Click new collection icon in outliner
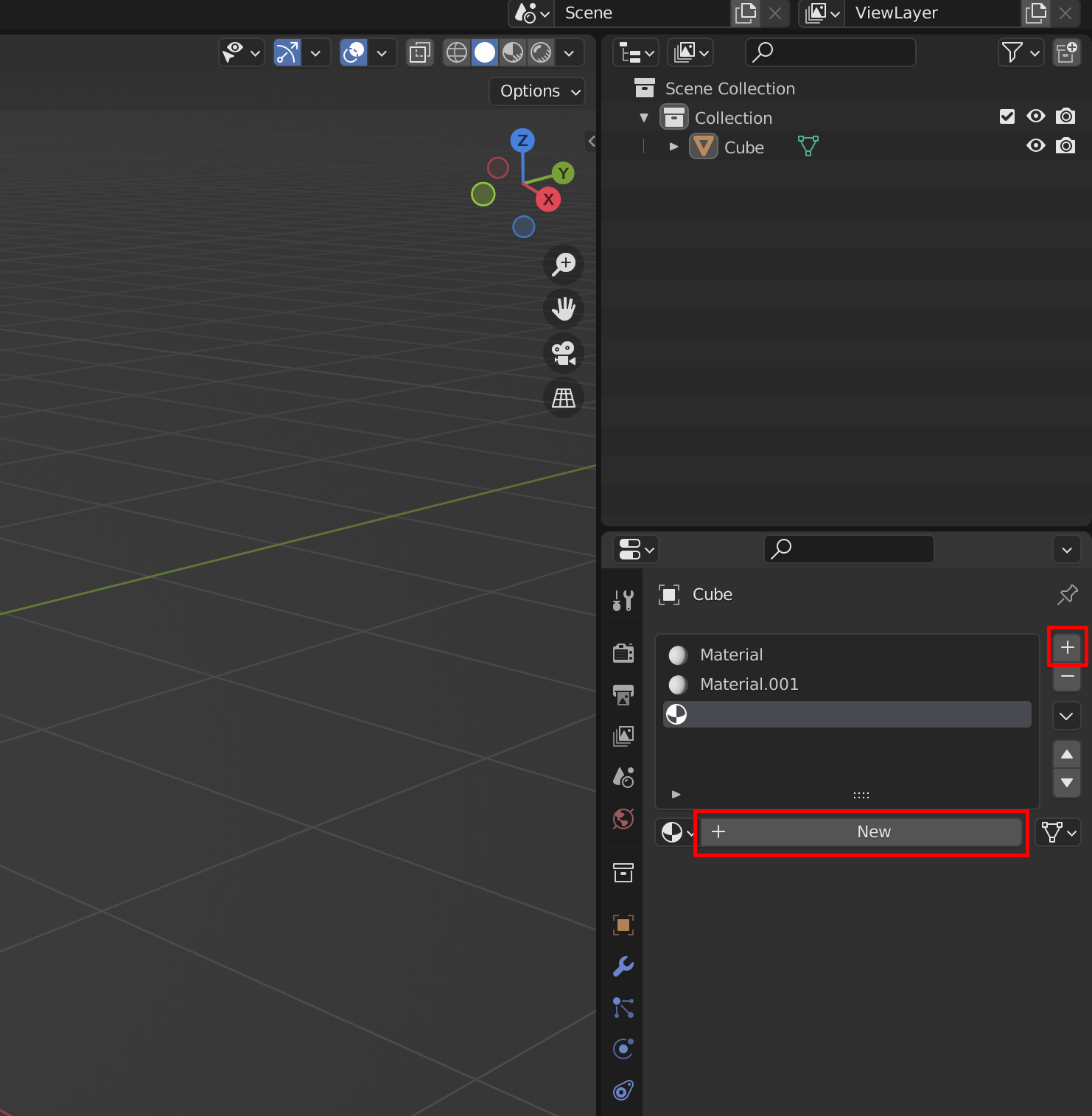The width and height of the screenshot is (1092, 1116). [1067, 52]
